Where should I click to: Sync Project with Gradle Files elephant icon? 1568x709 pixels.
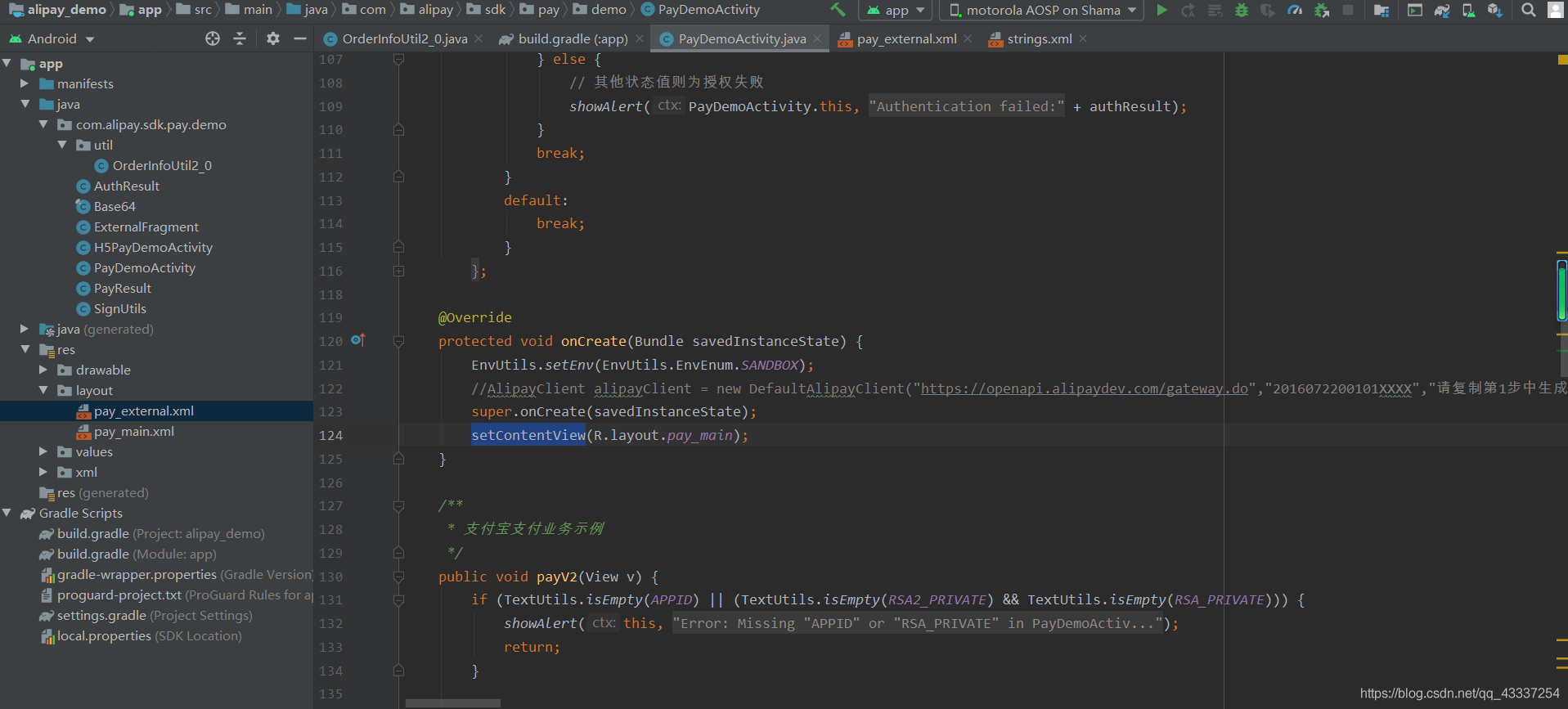(x=1442, y=10)
